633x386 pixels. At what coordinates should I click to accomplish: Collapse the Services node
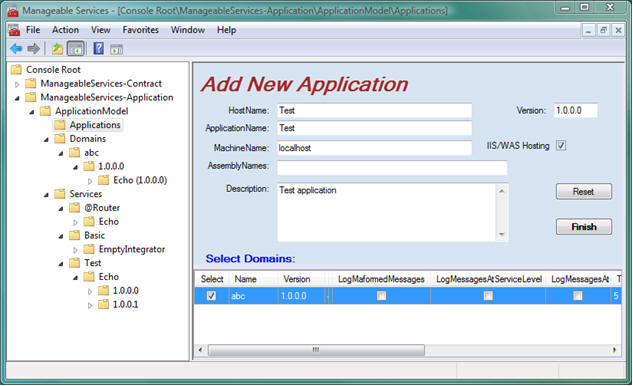tap(46, 195)
